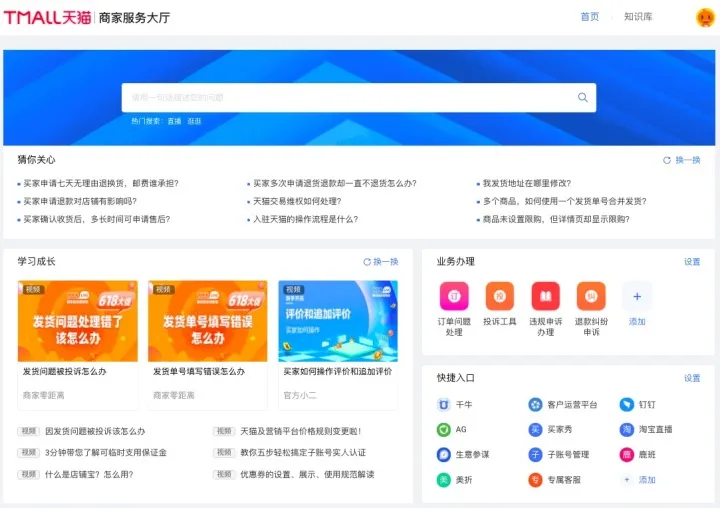Viewport: 720px width, 508px height.
Task: Open card title 买家如何操作评价和追加评价
Action: pos(338,371)
